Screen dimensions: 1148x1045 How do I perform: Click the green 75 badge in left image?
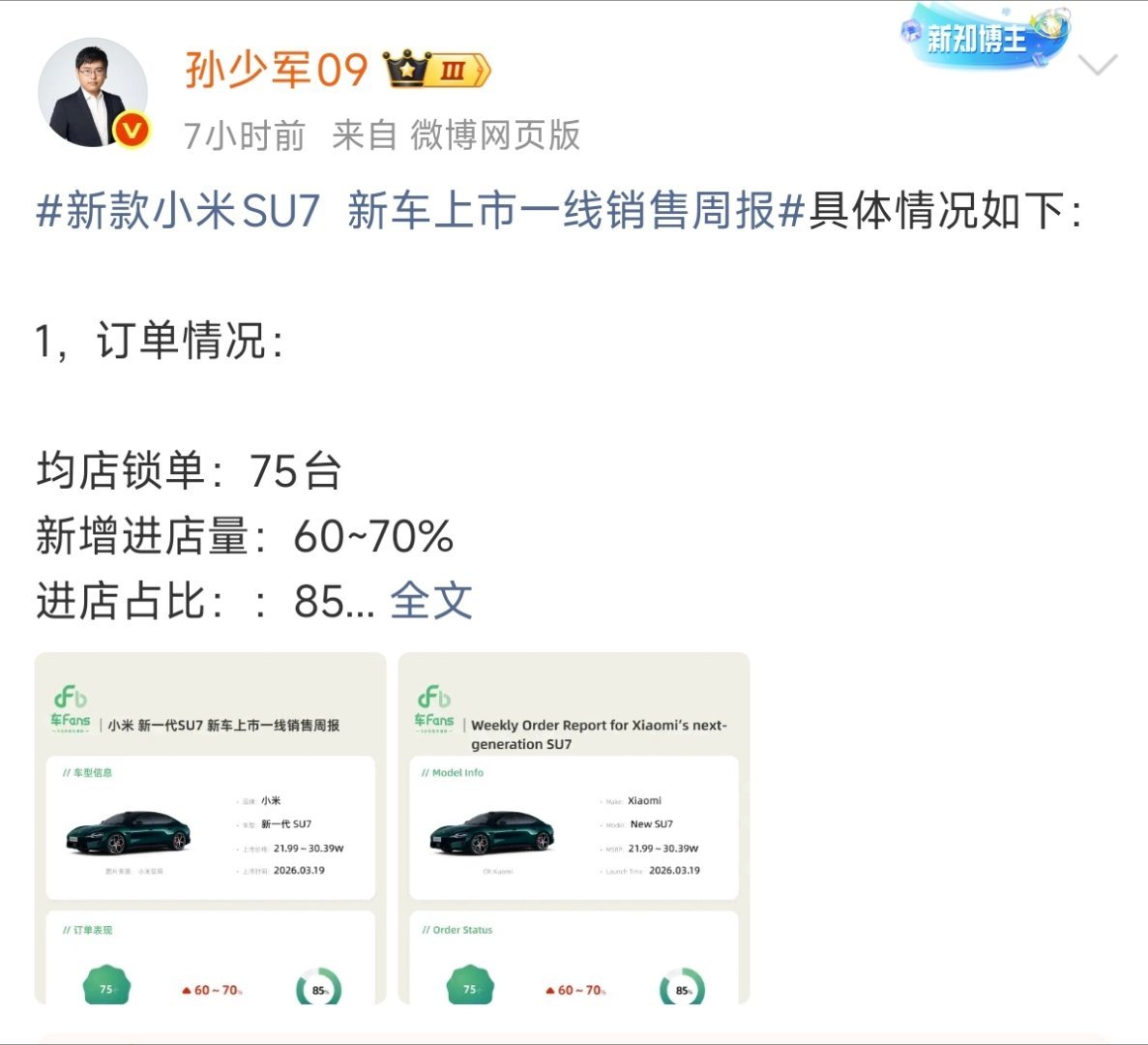coord(107,985)
